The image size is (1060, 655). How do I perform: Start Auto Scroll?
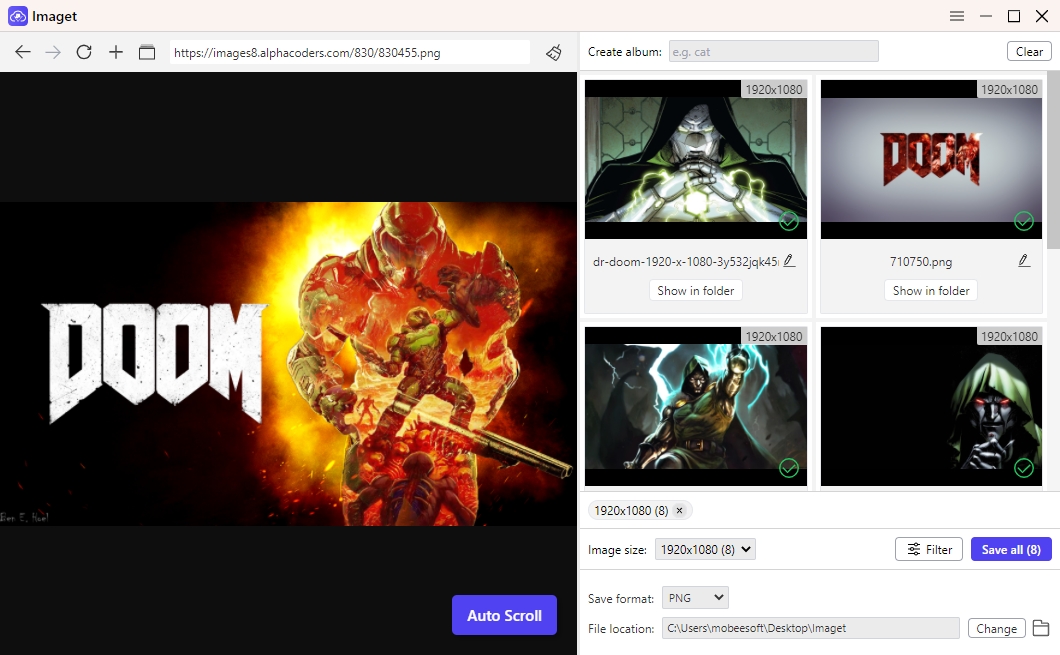tap(504, 615)
